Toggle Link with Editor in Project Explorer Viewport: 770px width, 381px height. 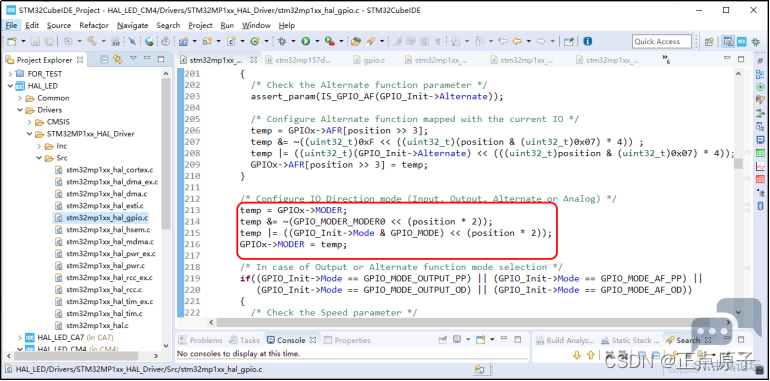click(117, 59)
